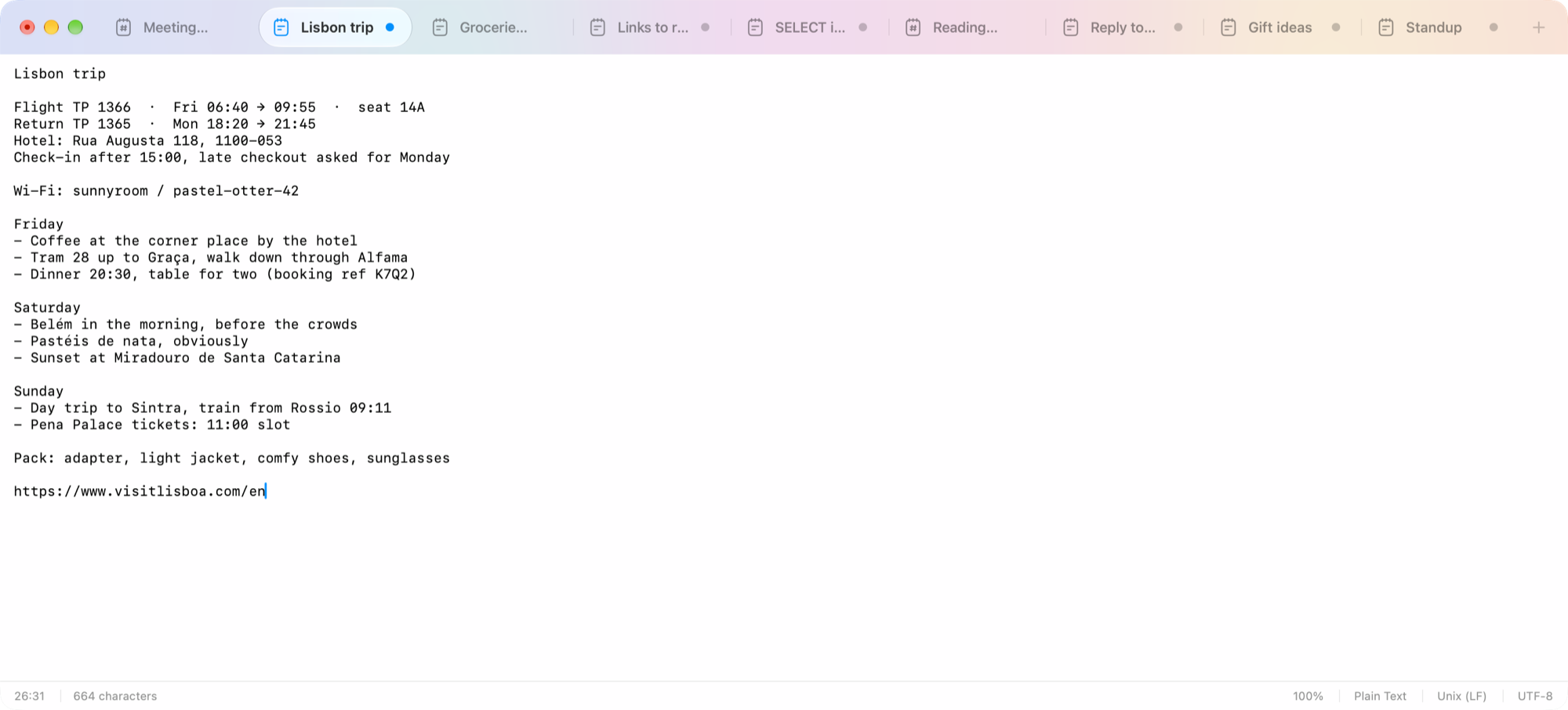Click the Hotel: Rua Augusta 118 line
Screen dimensions: 1568x710
tap(147, 141)
